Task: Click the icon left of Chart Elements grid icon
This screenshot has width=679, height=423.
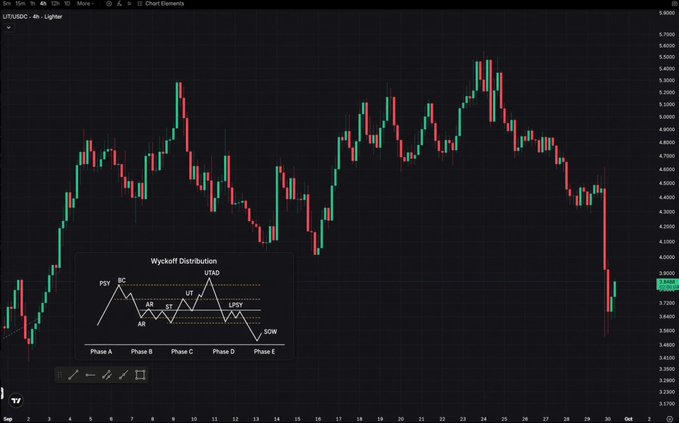Action: tap(129, 3)
